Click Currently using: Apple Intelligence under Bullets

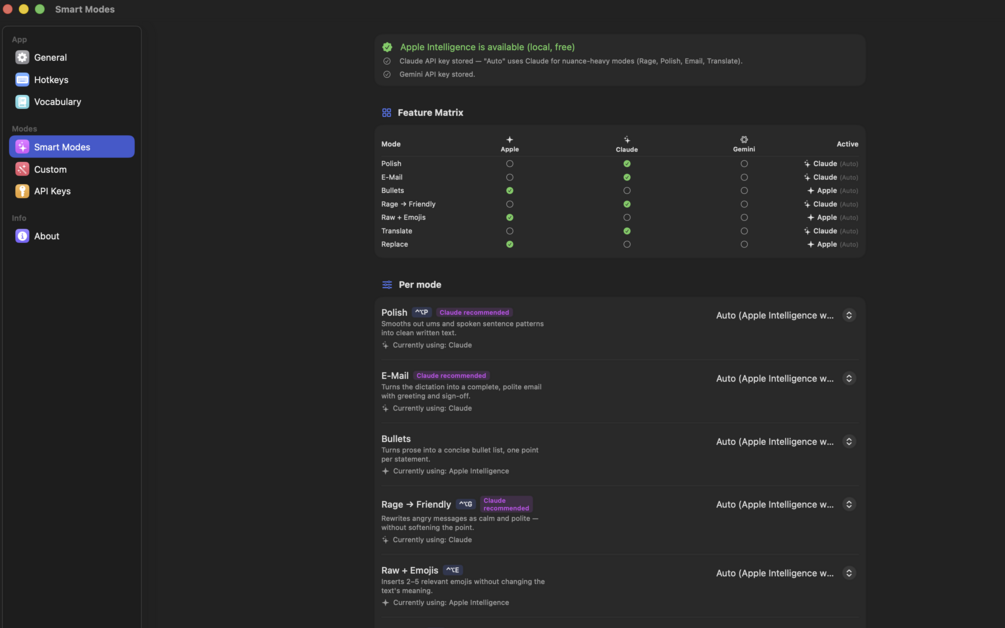pos(451,471)
